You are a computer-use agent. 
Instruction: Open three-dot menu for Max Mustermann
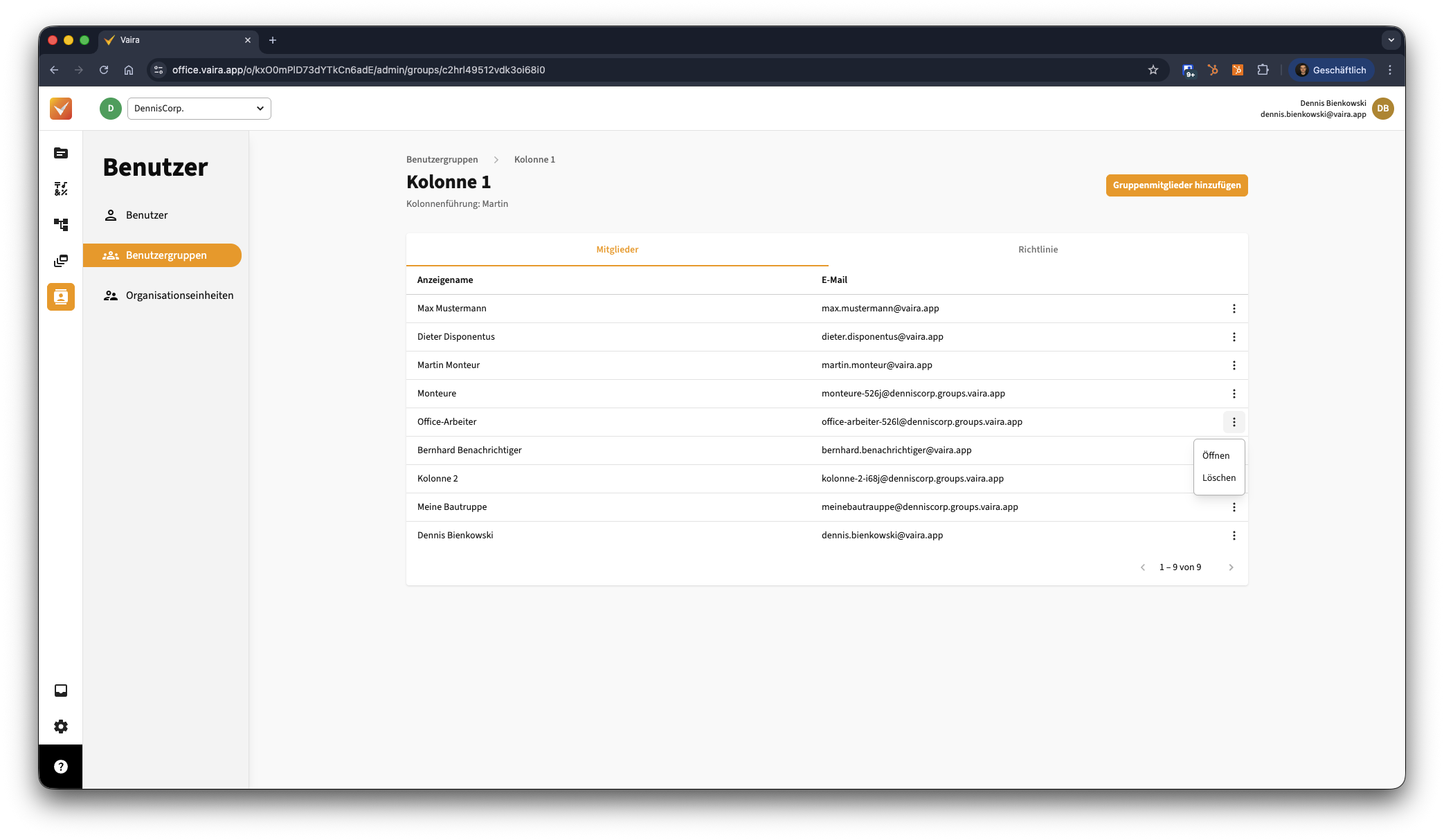pos(1234,309)
